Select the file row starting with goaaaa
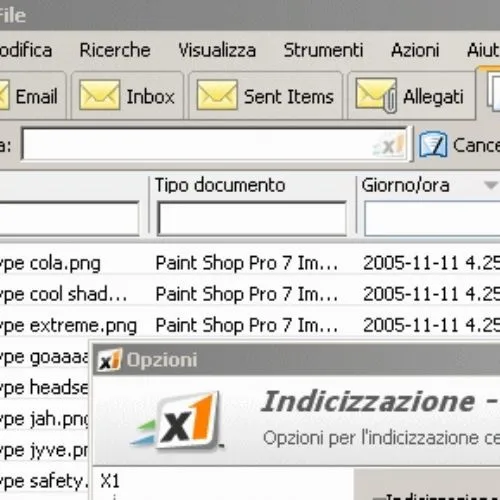The width and height of the screenshot is (500, 500). pyautogui.click(x=45, y=357)
